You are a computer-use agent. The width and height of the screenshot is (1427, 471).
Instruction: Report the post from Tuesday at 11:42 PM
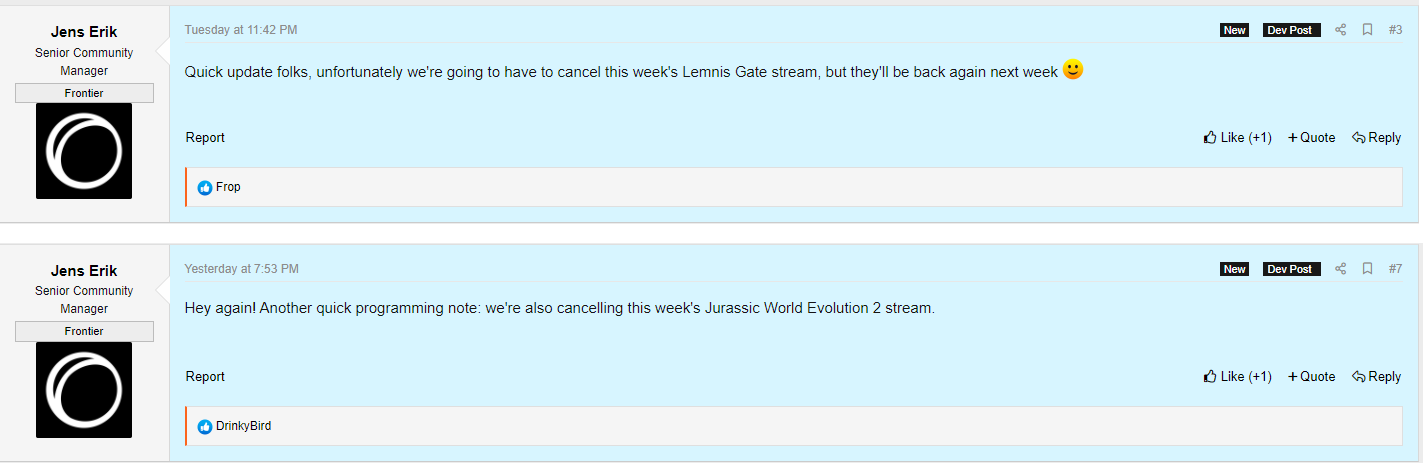pyautogui.click(x=205, y=138)
